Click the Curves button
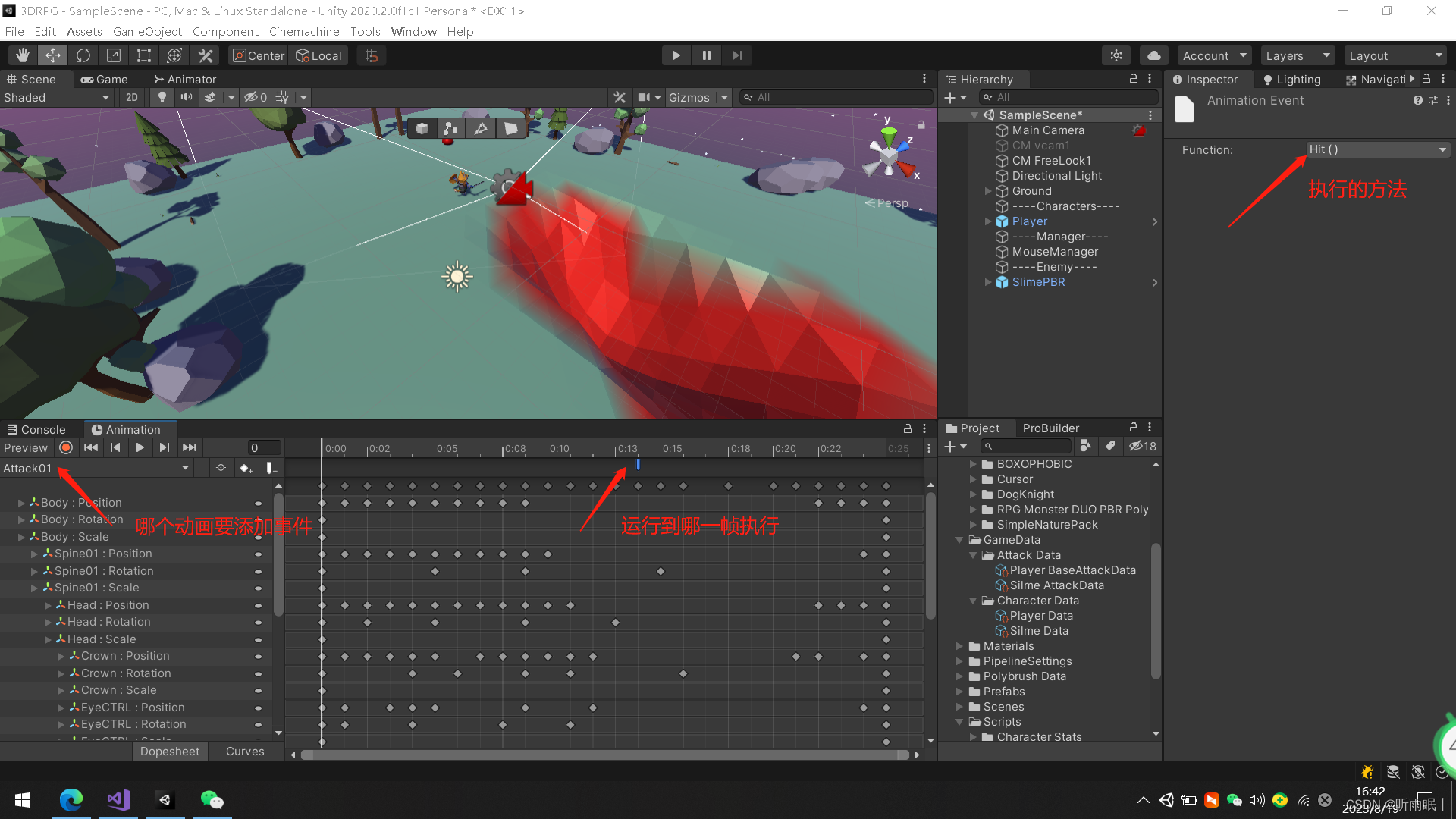Screen dimensions: 1456x819 245,751
